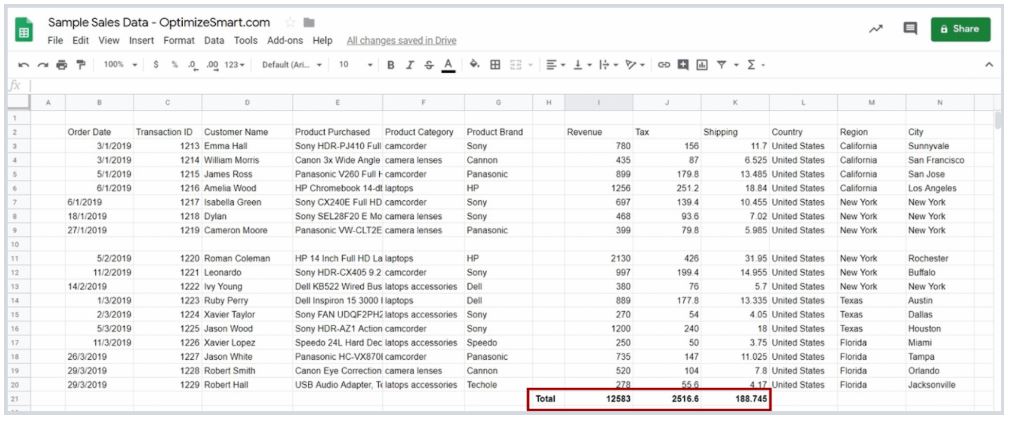The height and width of the screenshot is (421, 1010).
Task: Click the Google Sheets home icon
Action: pyautogui.click(x=24, y=30)
